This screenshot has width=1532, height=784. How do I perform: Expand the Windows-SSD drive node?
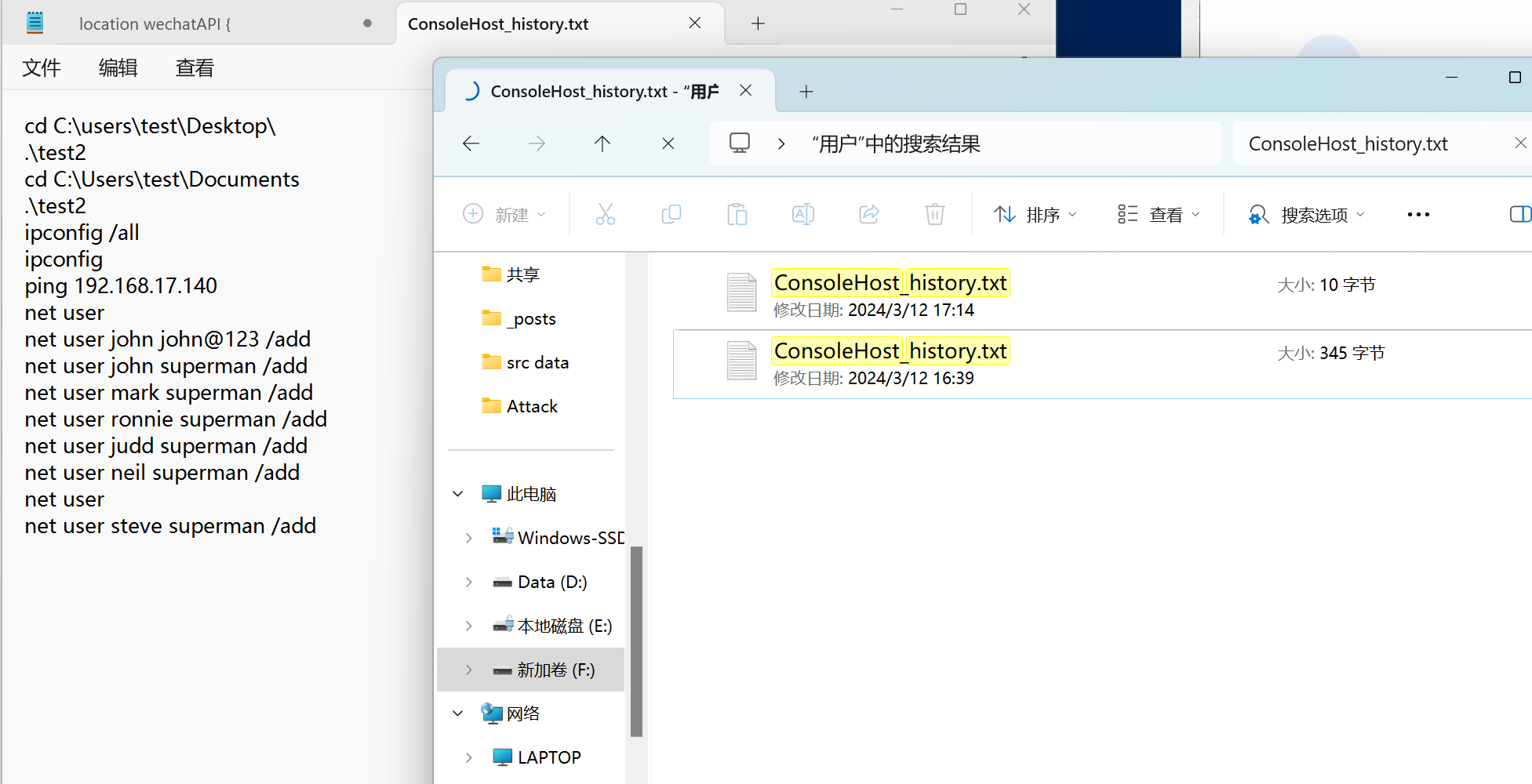point(468,538)
